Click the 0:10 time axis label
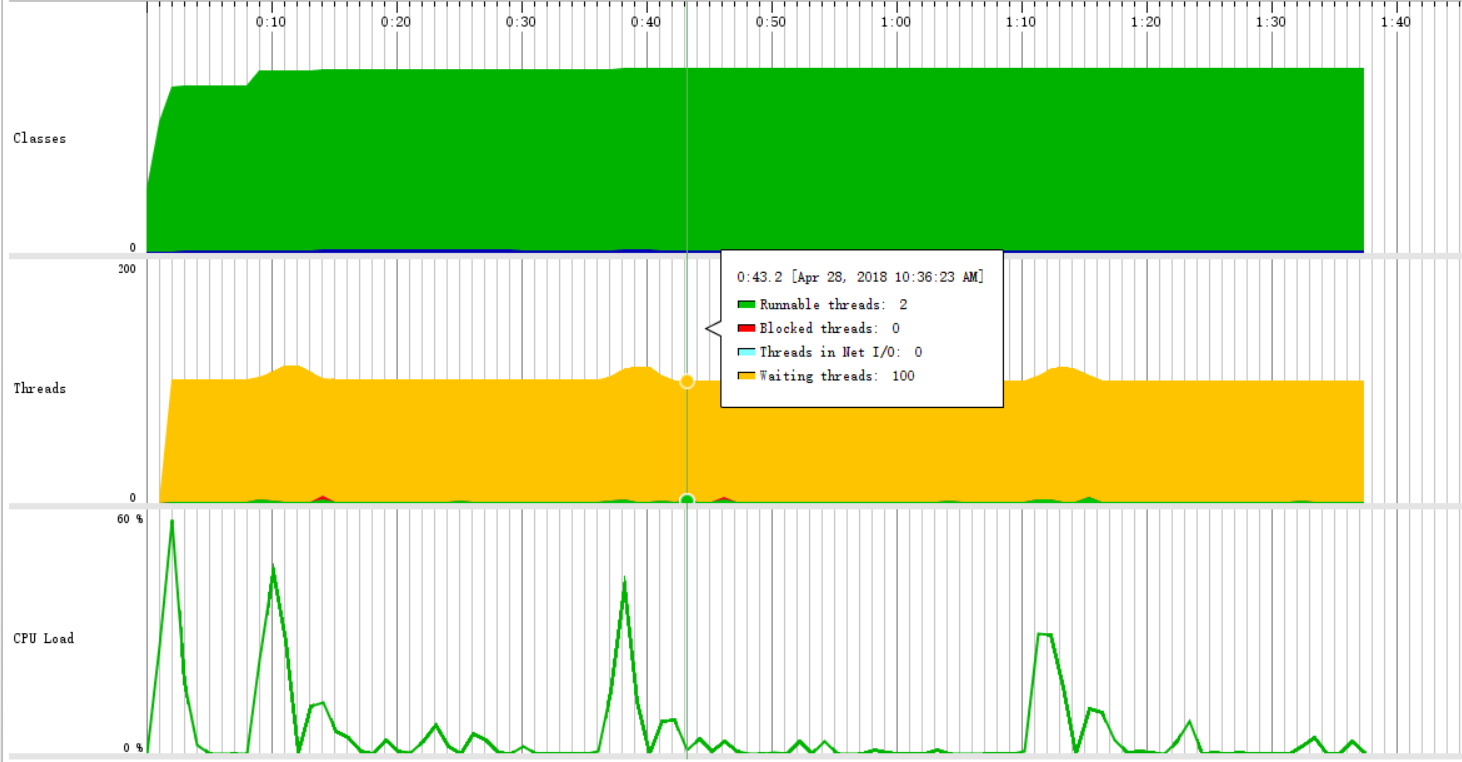Viewport: 1462px width, 762px height. click(x=270, y=22)
